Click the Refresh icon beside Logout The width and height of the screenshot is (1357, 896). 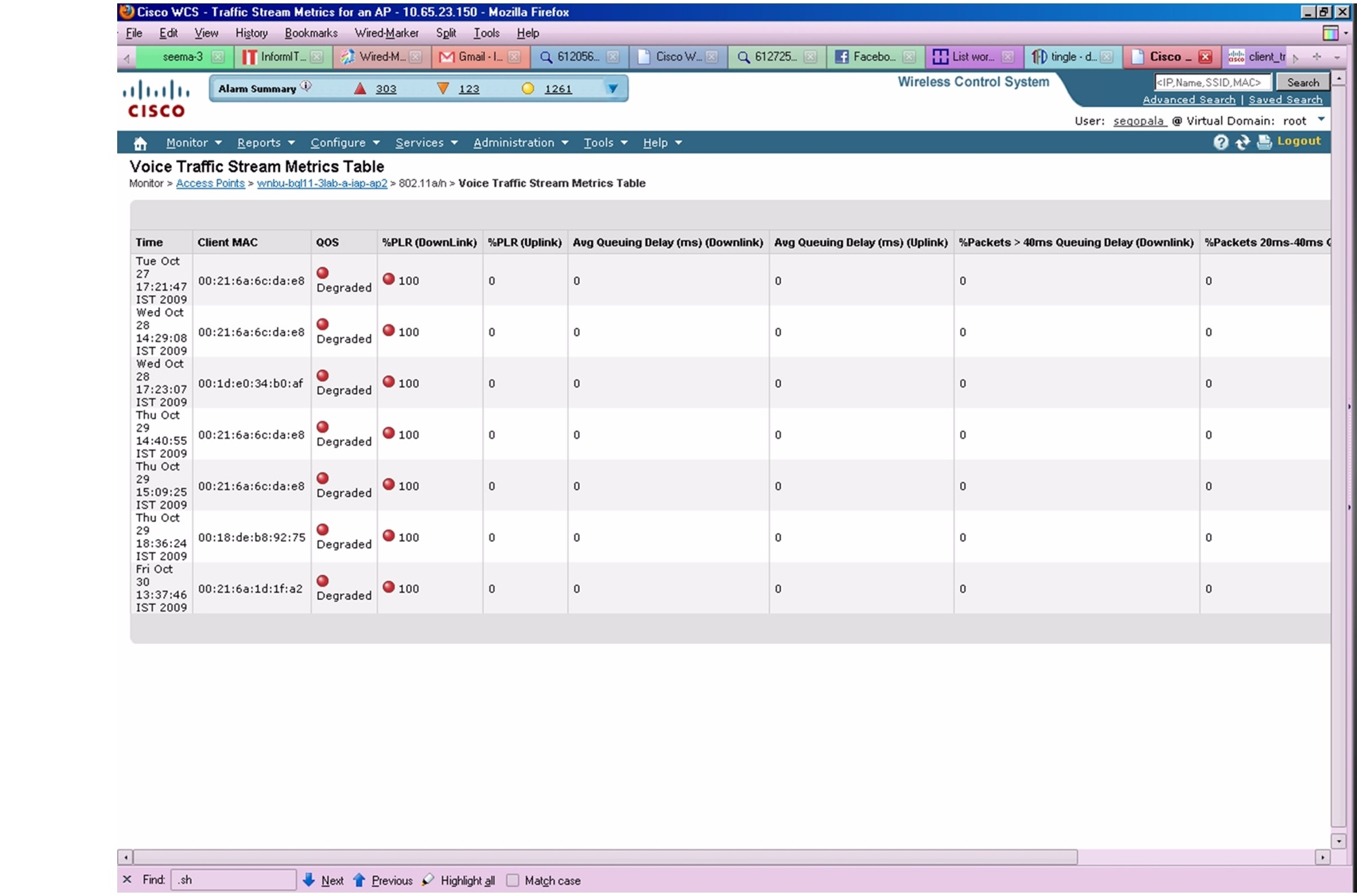coord(1243,142)
